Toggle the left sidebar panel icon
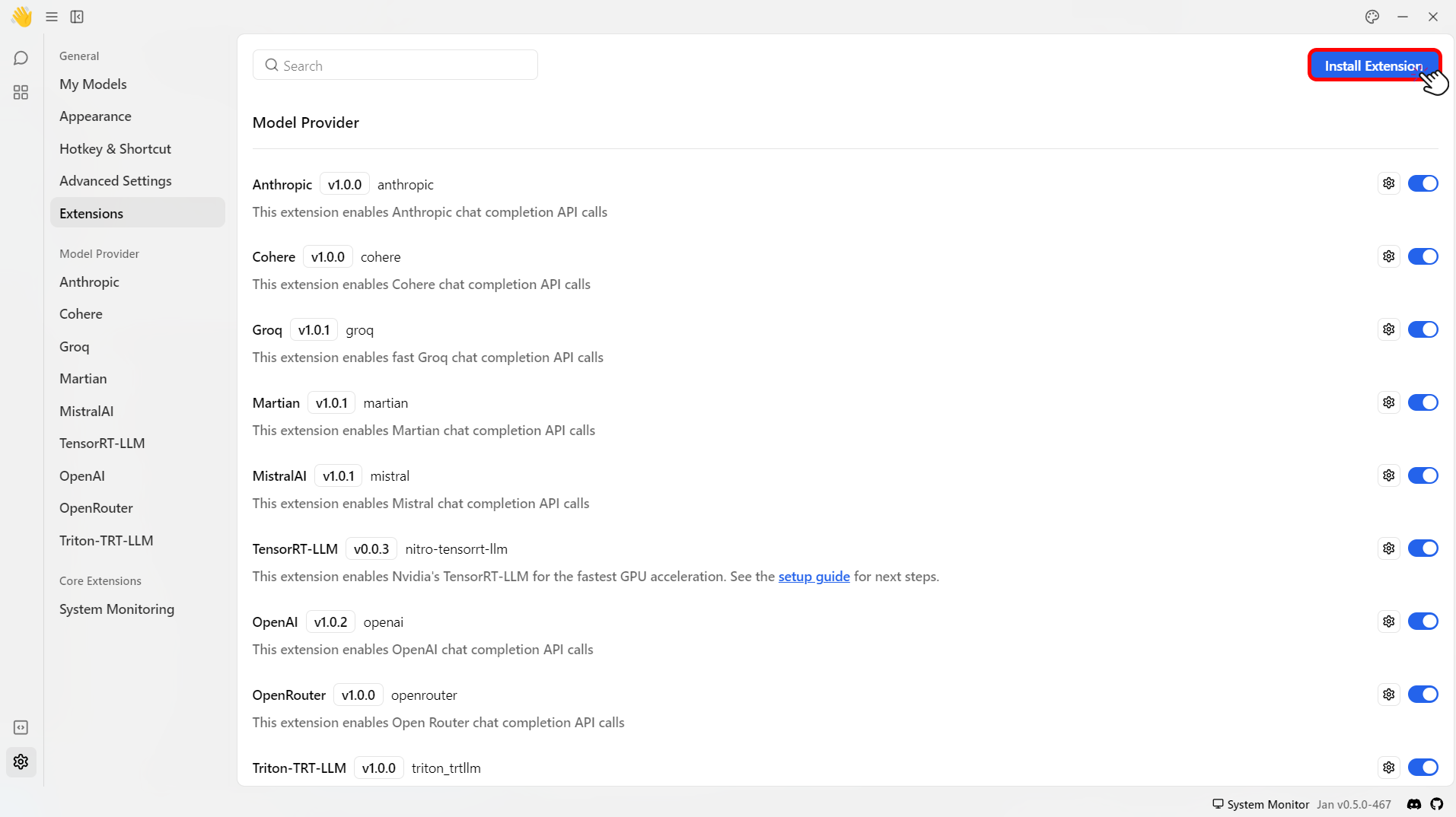 [77, 17]
